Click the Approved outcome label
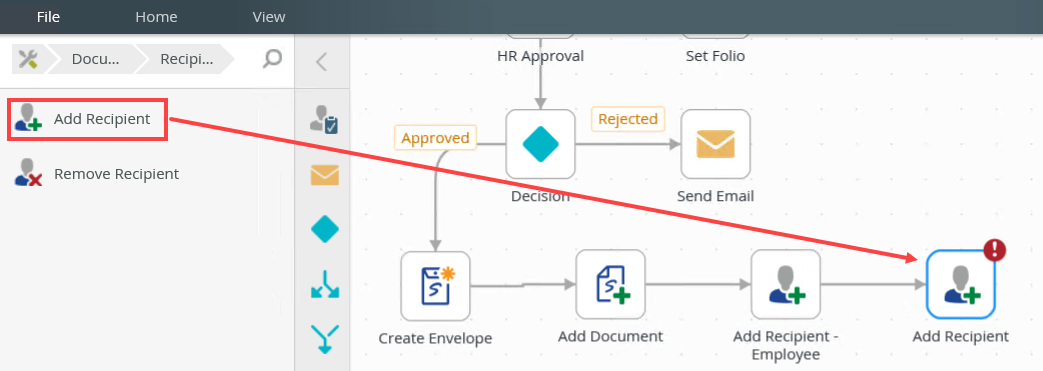 [435, 138]
